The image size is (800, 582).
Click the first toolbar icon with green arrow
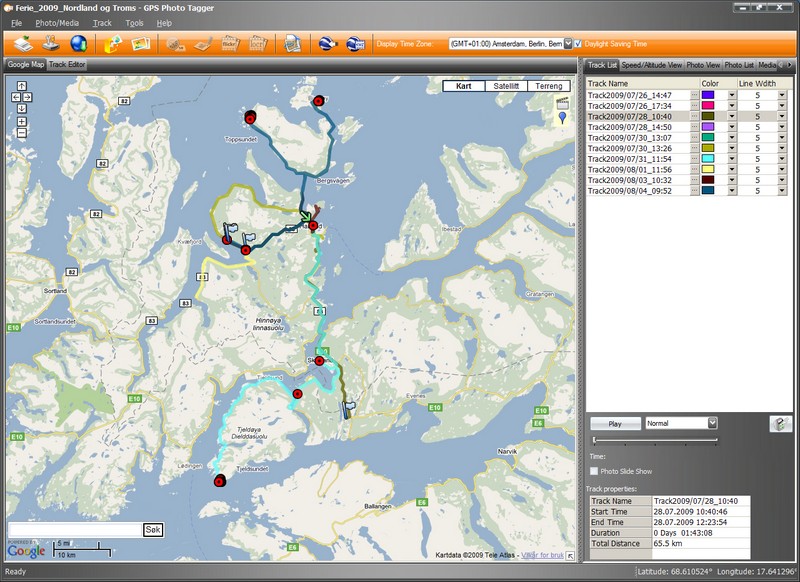(21, 44)
